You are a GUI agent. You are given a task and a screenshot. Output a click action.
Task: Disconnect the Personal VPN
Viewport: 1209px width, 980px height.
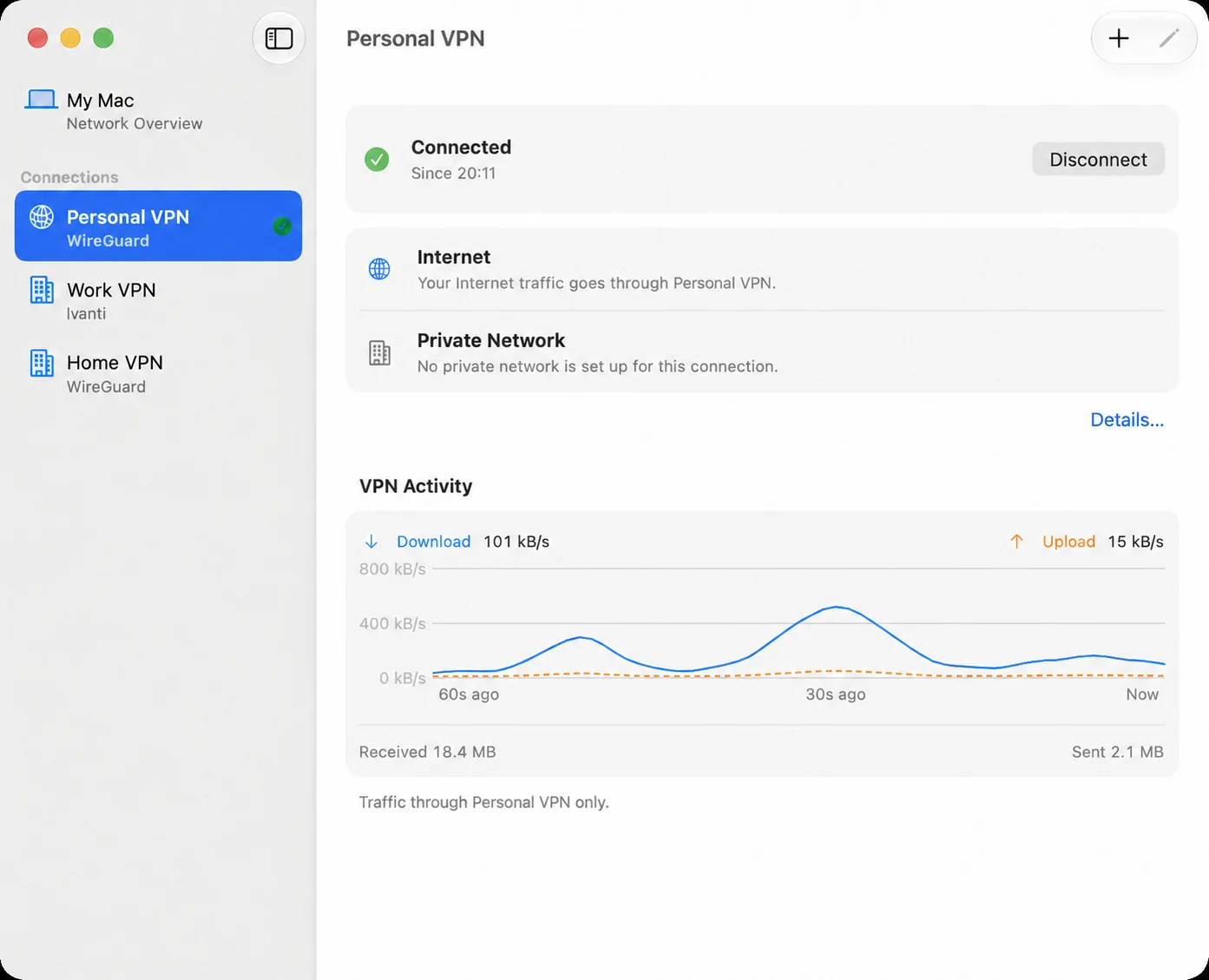[x=1098, y=160]
